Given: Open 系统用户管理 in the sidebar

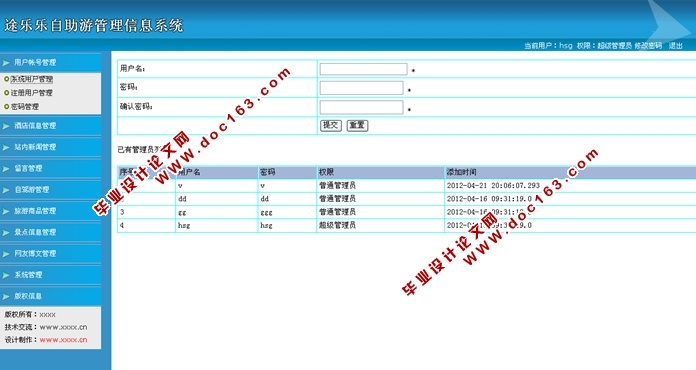Looking at the screenshot, I should [x=32, y=79].
